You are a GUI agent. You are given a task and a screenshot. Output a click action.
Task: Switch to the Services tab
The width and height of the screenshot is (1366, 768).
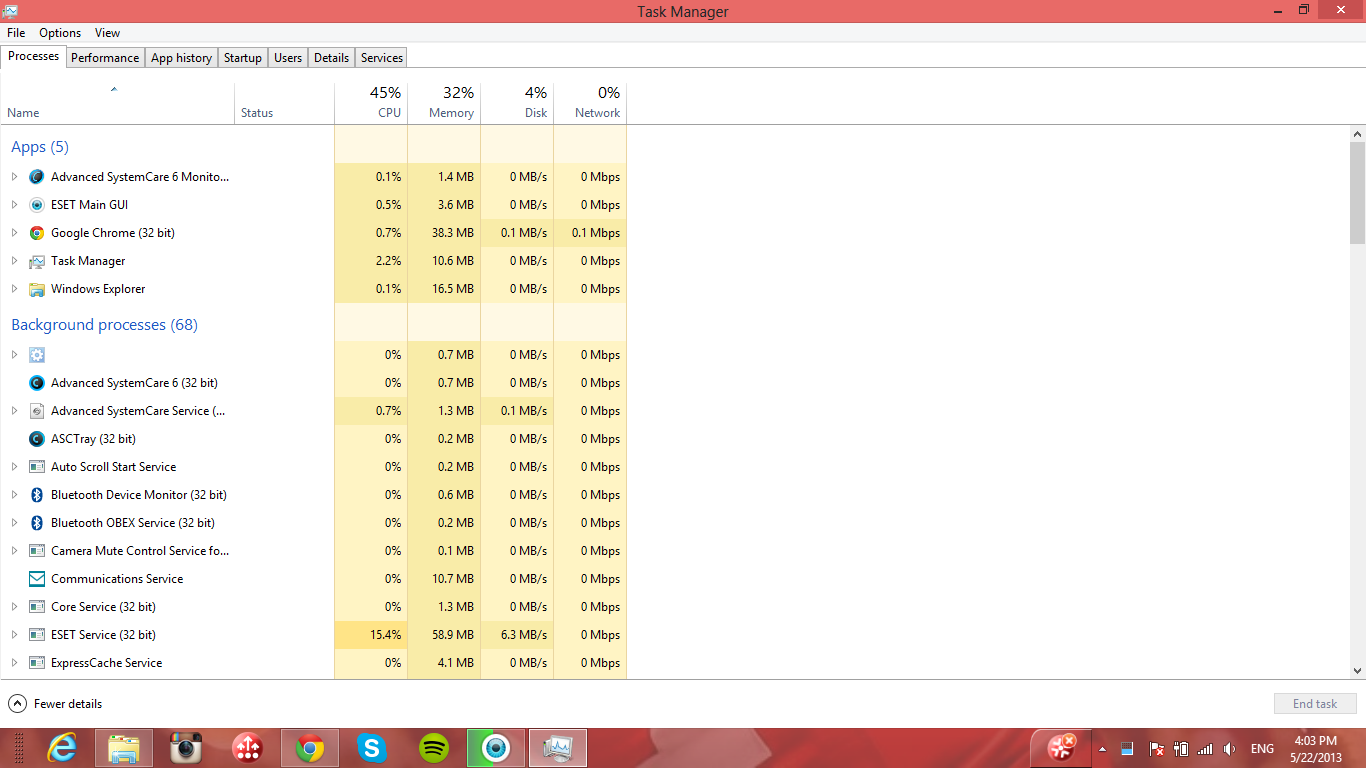click(x=382, y=58)
